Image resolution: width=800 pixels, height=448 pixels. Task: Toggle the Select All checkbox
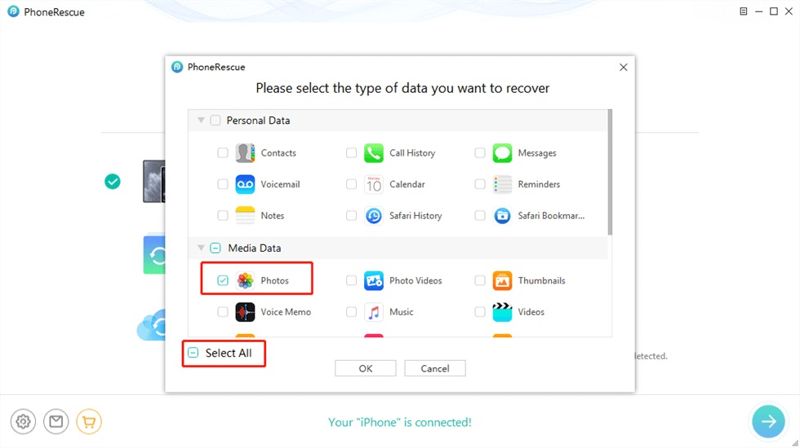[x=193, y=353]
